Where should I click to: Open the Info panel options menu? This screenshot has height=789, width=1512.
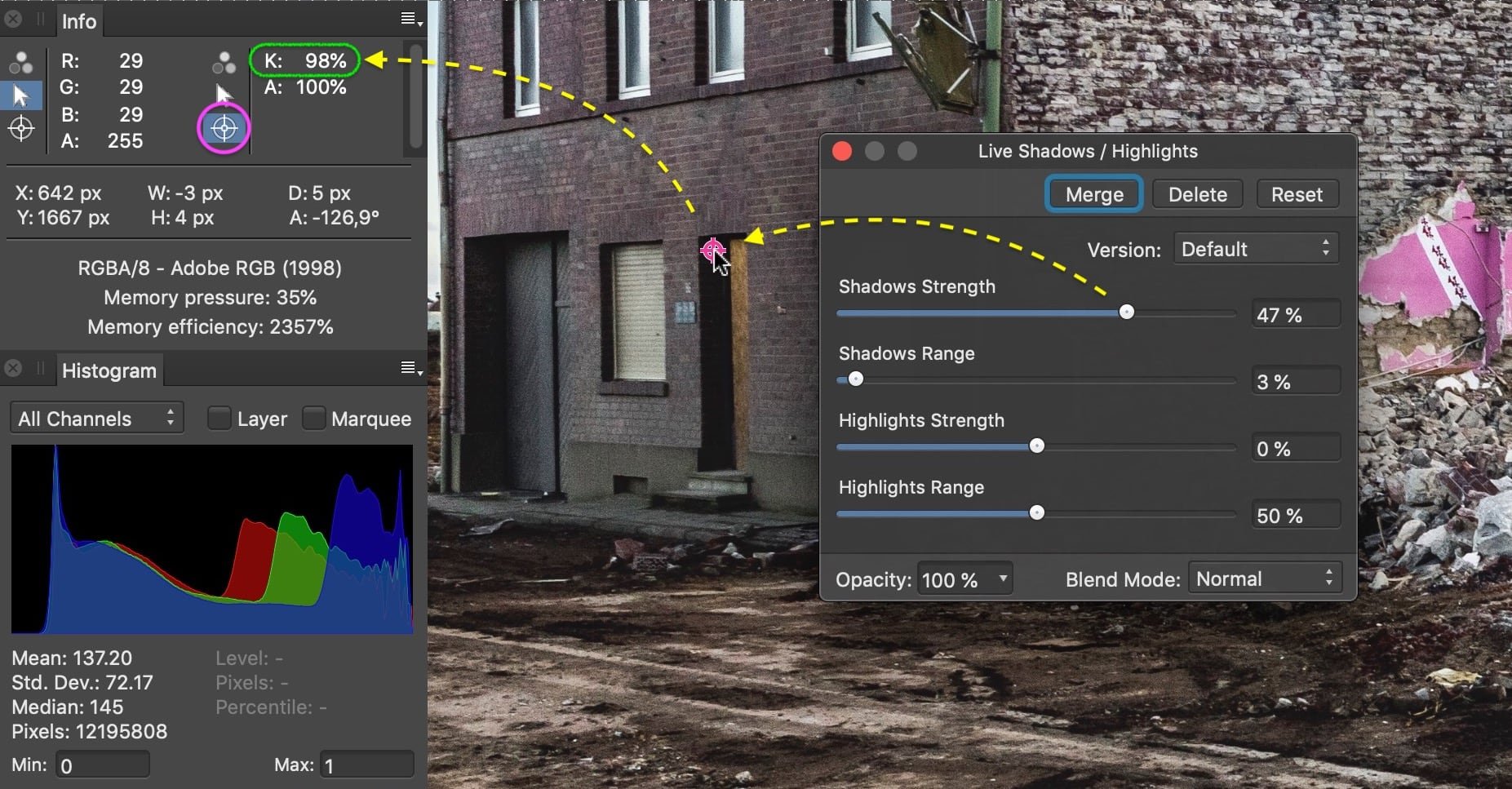coord(411,20)
